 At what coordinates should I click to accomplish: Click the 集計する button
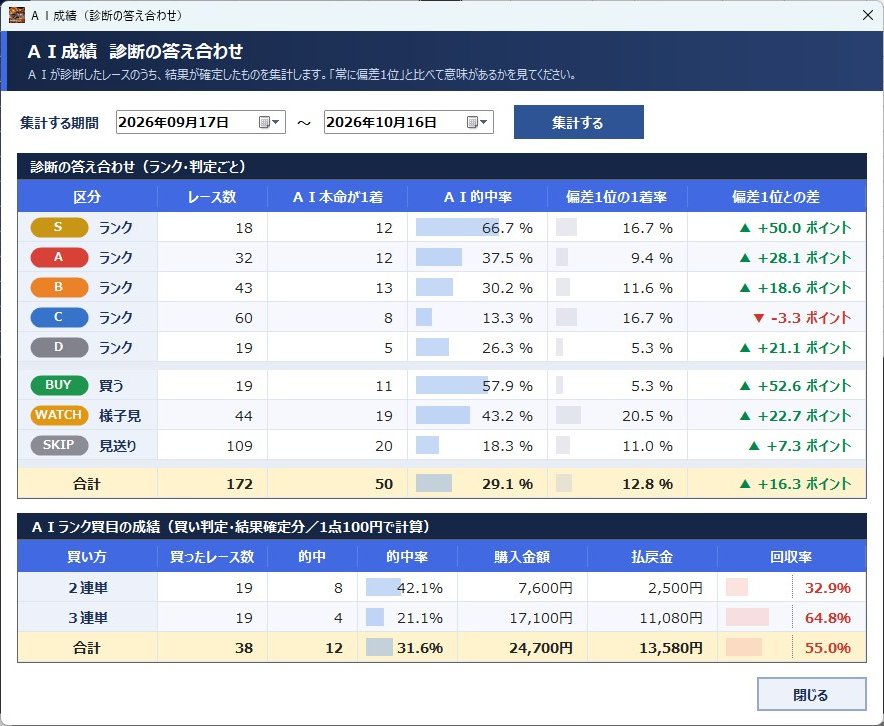coord(578,122)
